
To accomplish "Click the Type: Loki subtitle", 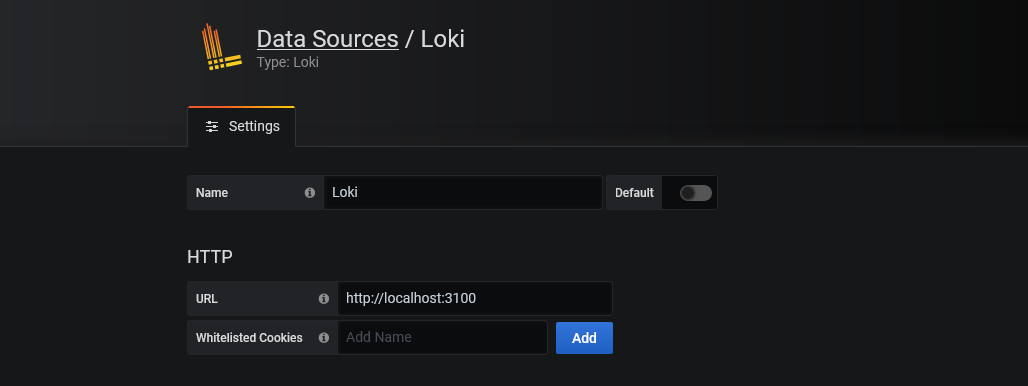I will click(x=288, y=62).
